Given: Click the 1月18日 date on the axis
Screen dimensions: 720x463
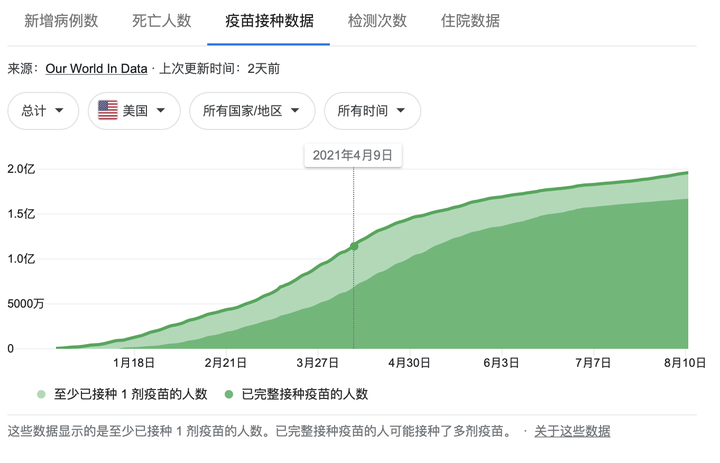Looking at the screenshot, I should [x=134, y=363].
